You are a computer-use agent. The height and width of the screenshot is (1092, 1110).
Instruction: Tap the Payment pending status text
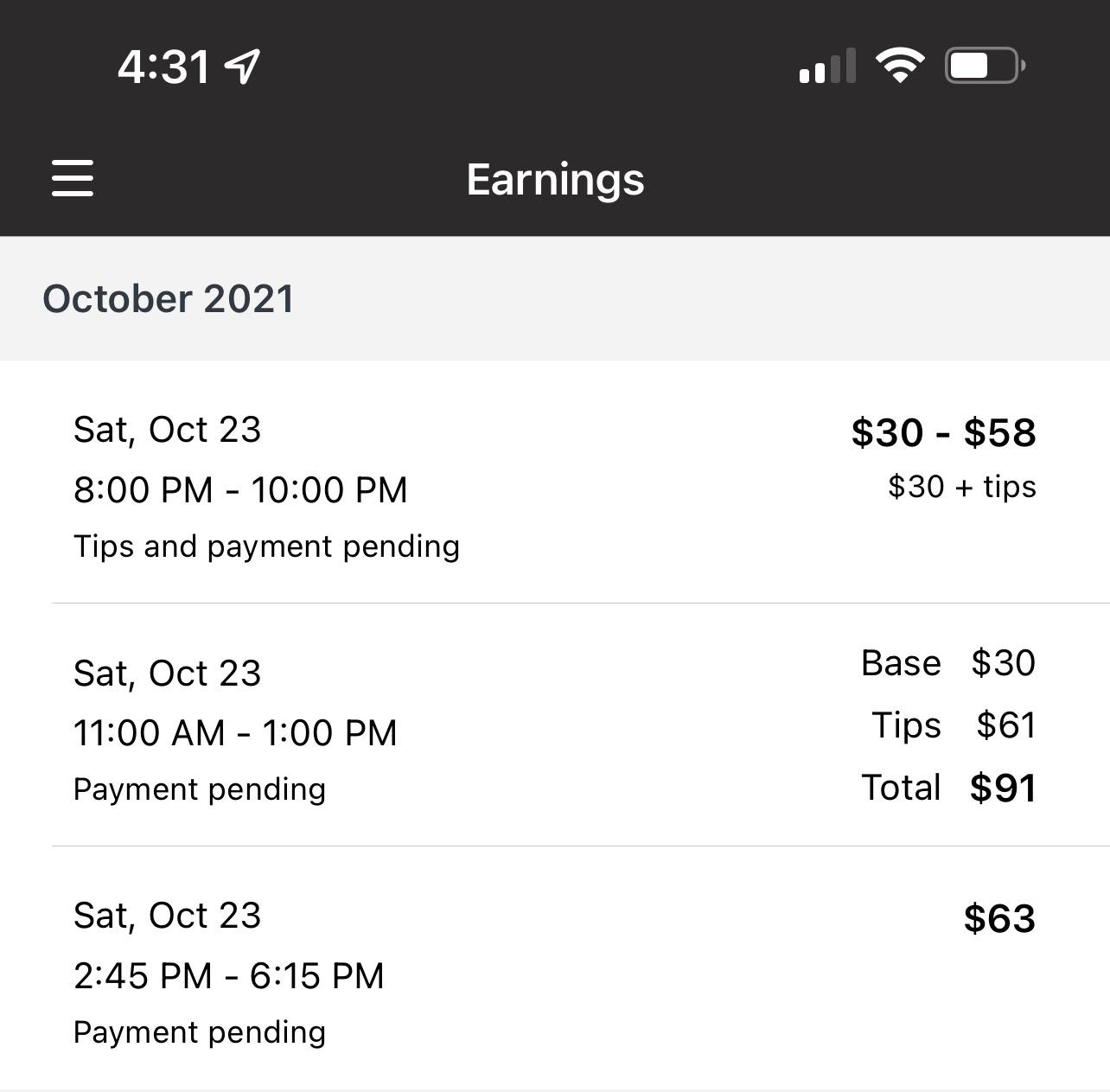coord(200,788)
